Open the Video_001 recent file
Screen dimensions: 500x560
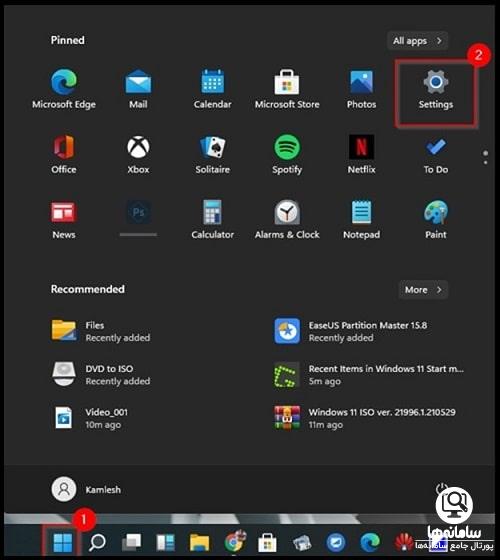coord(90,418)
